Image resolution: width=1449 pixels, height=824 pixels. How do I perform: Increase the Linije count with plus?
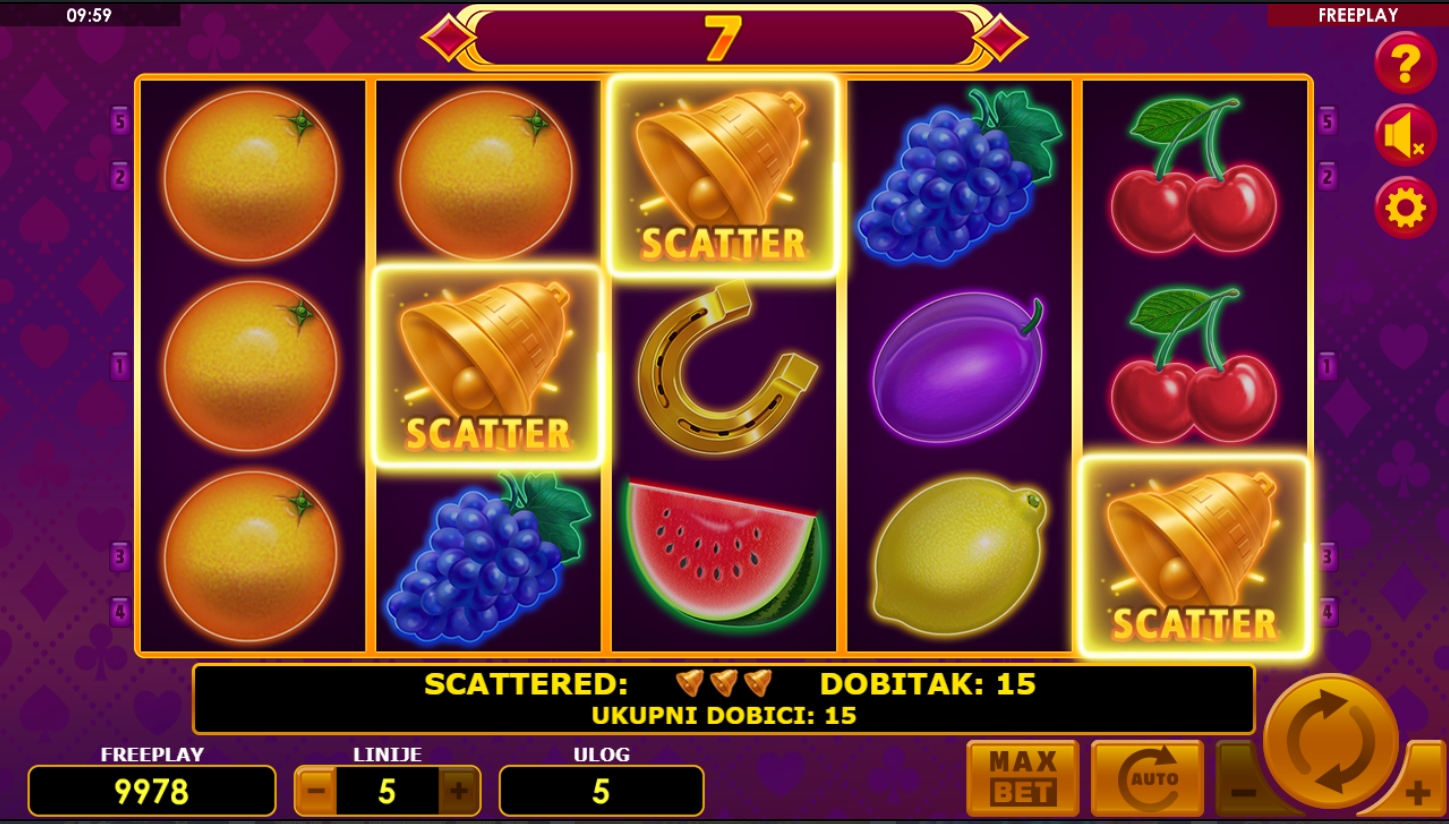[x=459, y=792]
